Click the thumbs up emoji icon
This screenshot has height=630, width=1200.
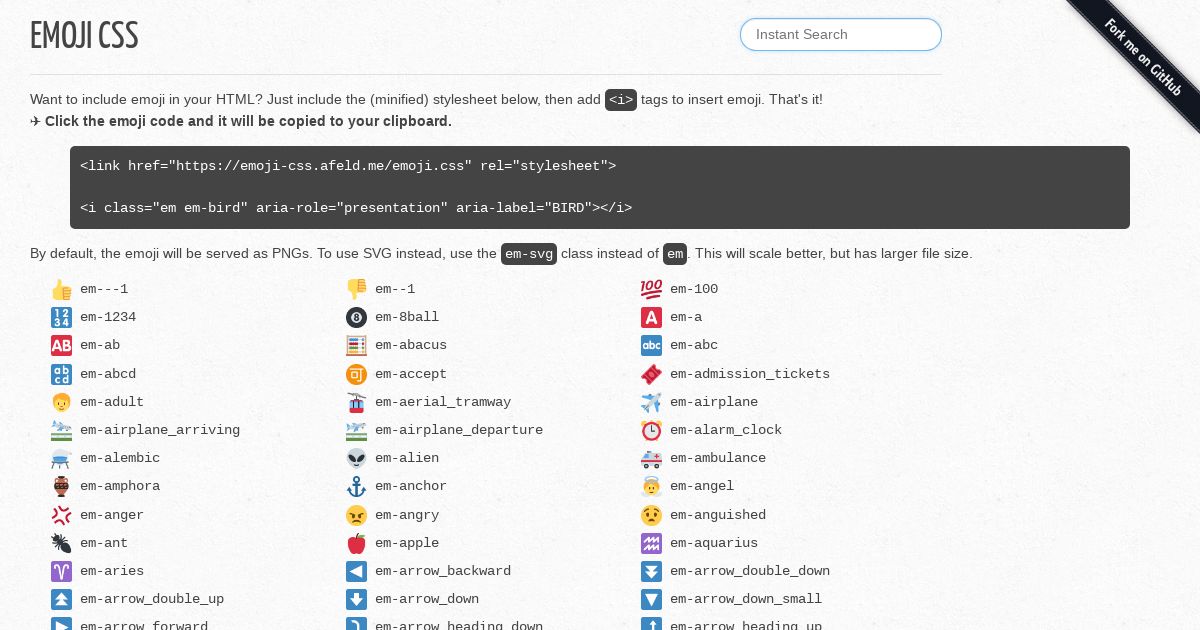pos(61,289)
